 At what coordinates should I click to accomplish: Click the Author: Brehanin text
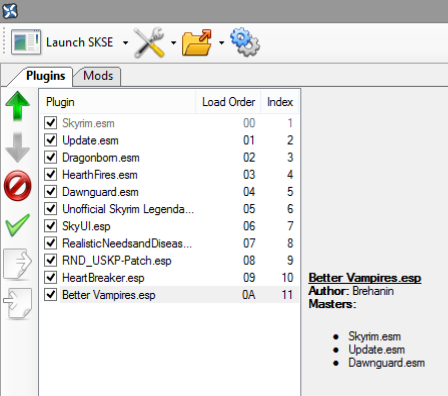click(351, 291)
